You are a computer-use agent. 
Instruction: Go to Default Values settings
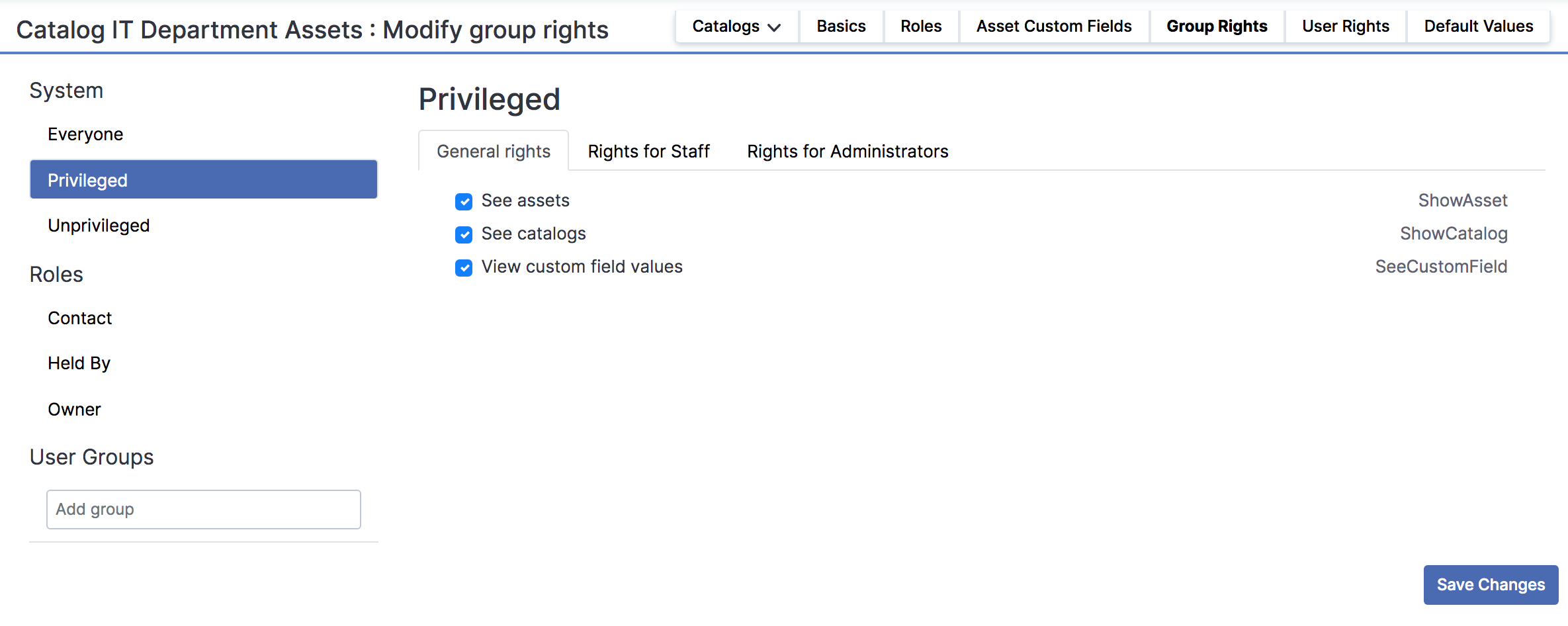point(1478,26)
